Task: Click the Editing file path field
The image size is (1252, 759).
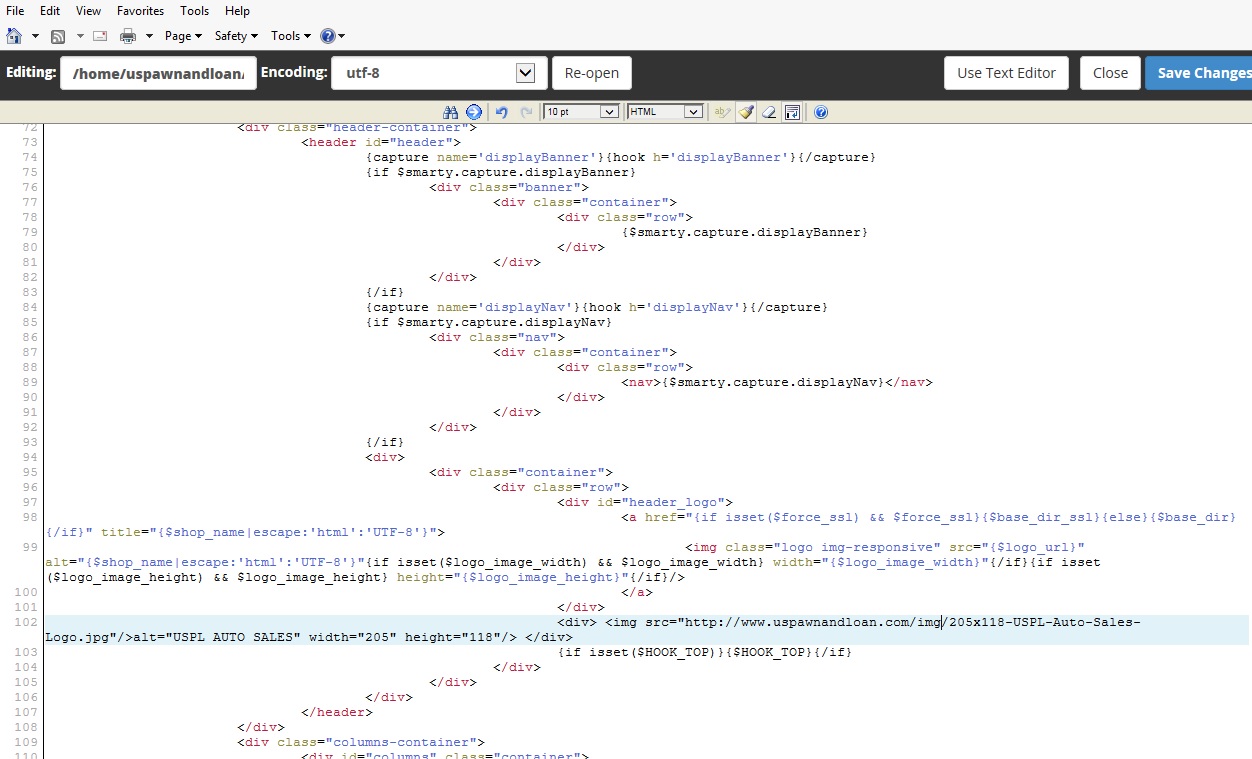Action: coord(158,73)
